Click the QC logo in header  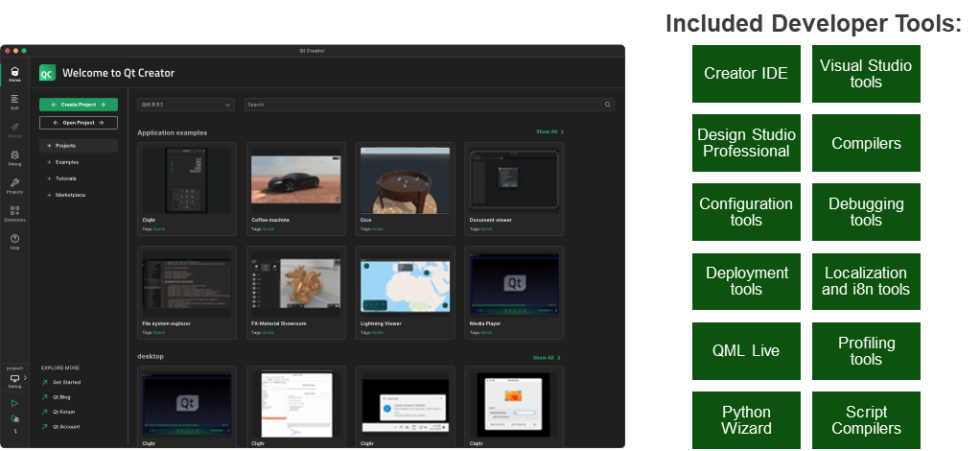tap(48, 73)
